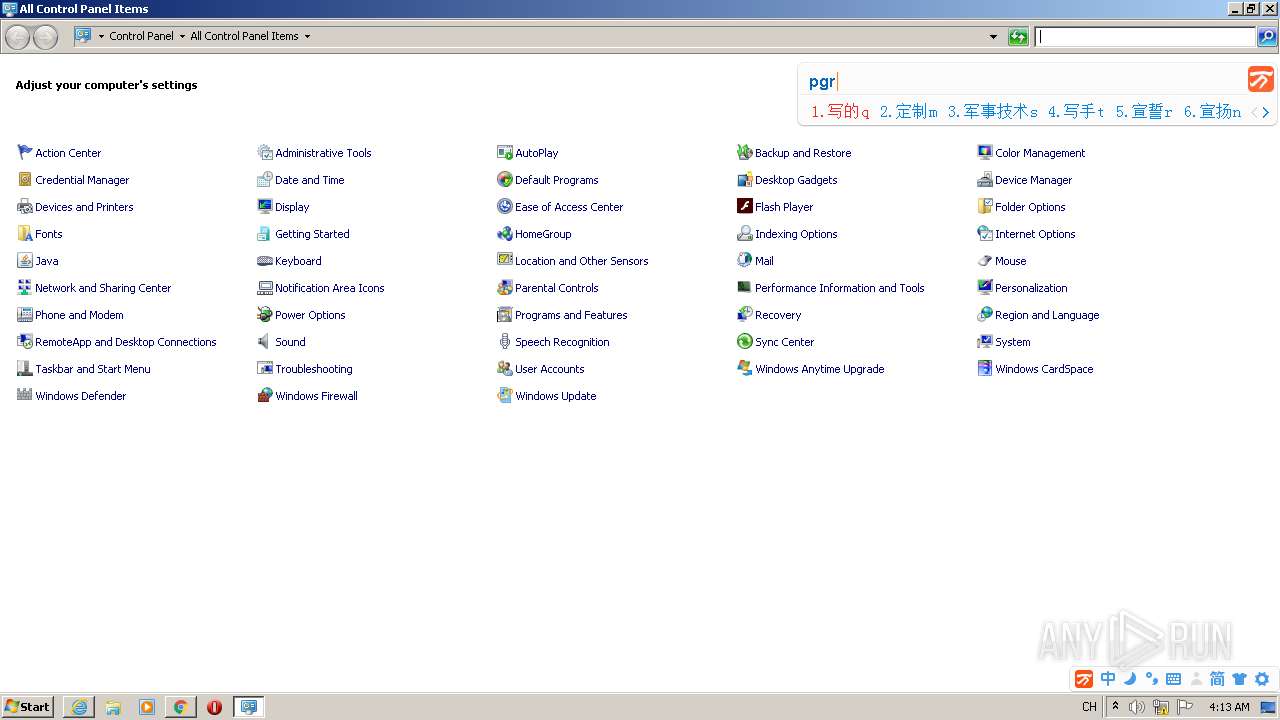
Task: Open the System link
Action: (1012, 342)
